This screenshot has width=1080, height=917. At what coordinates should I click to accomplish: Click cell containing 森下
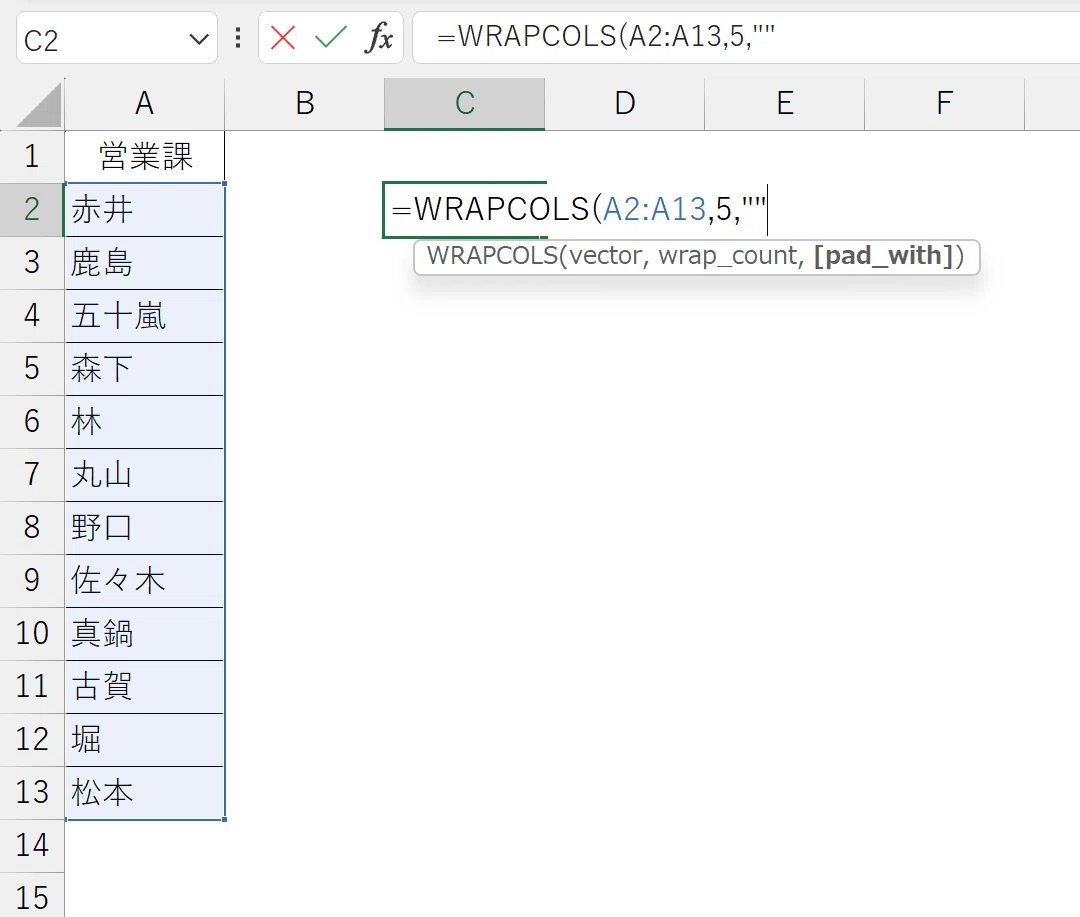(145, 369)
